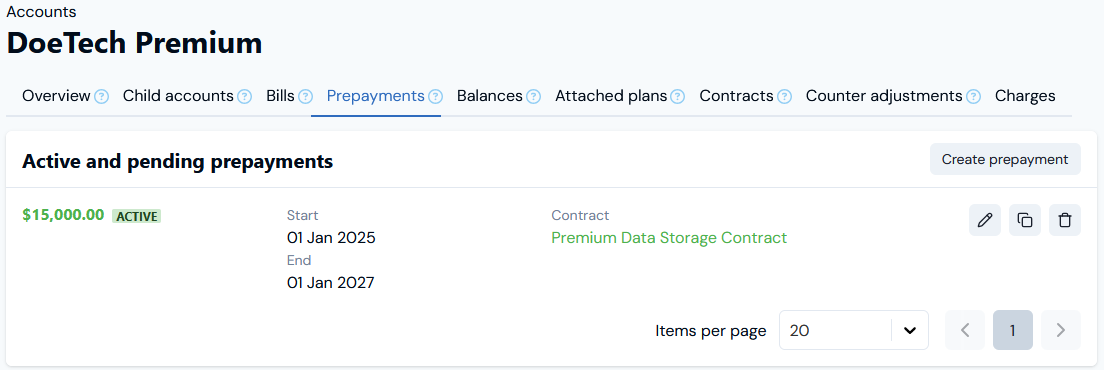Edit the $15,000.00 prepayment with pencil icon

pyautogui.click(x=984, y=220)
